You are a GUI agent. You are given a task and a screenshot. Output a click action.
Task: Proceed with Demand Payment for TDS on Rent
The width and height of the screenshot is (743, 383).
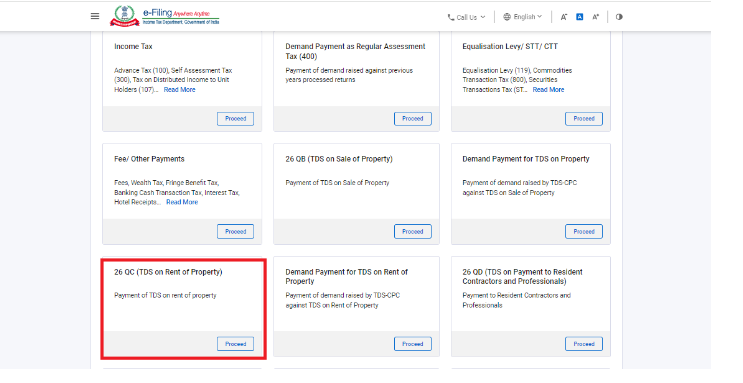[x=413, y=344]
